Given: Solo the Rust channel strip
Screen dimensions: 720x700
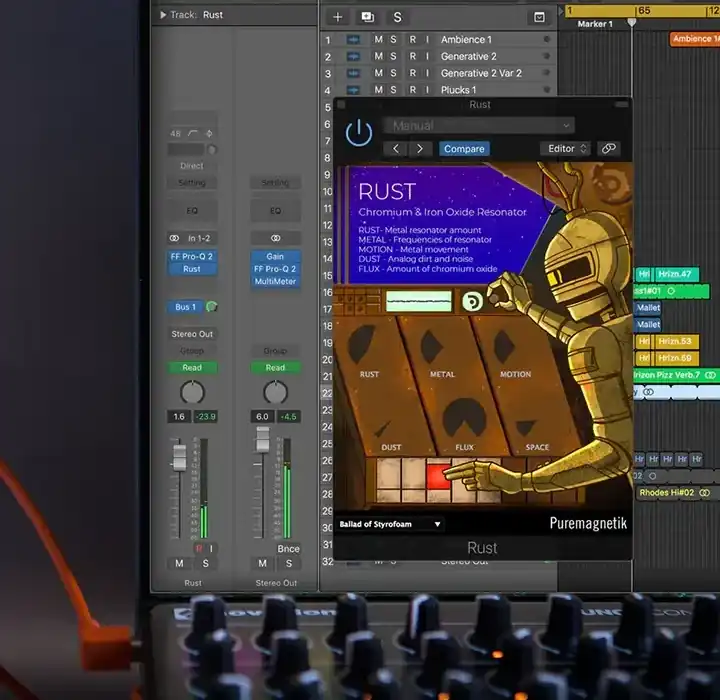Looking at the screenshot, I should click(205, 563).
